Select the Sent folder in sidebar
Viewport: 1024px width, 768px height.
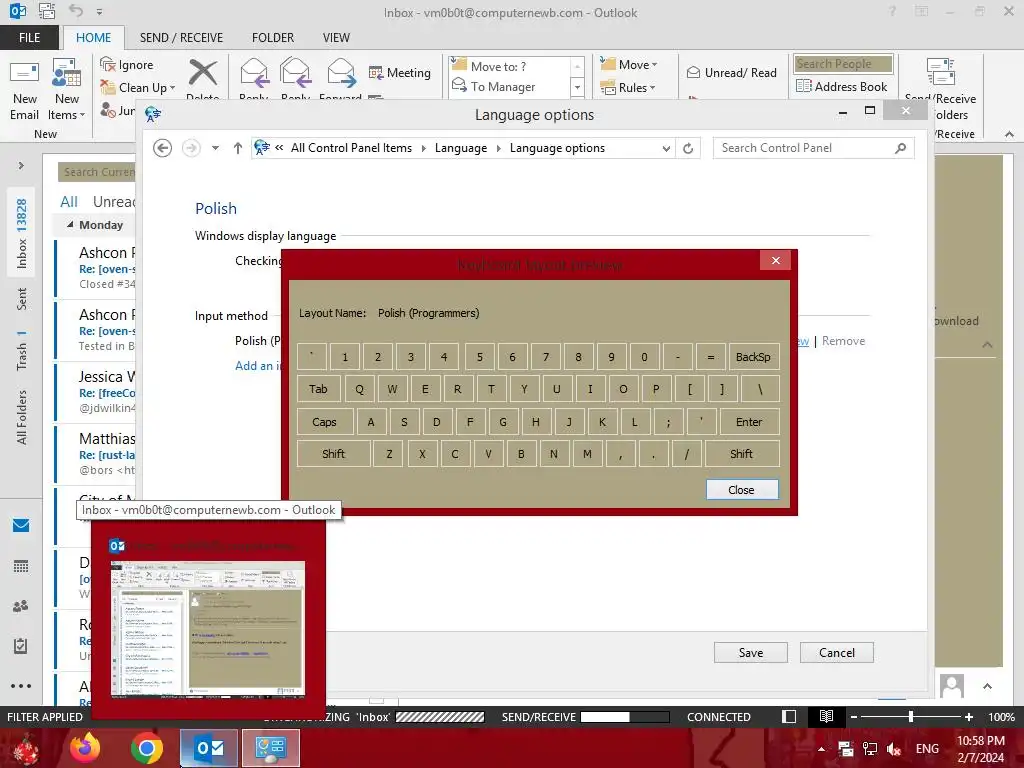click(x=22, y=298)
